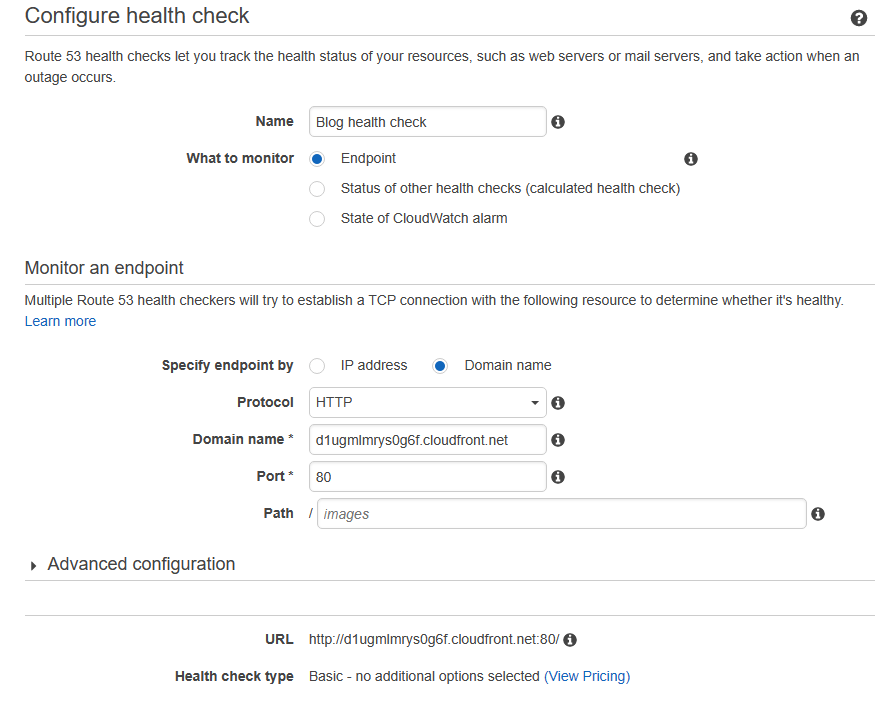Expand the Advanced configuration section
Image resolution: width=885 pixels, height=728 pixels.
click(140, 564)
